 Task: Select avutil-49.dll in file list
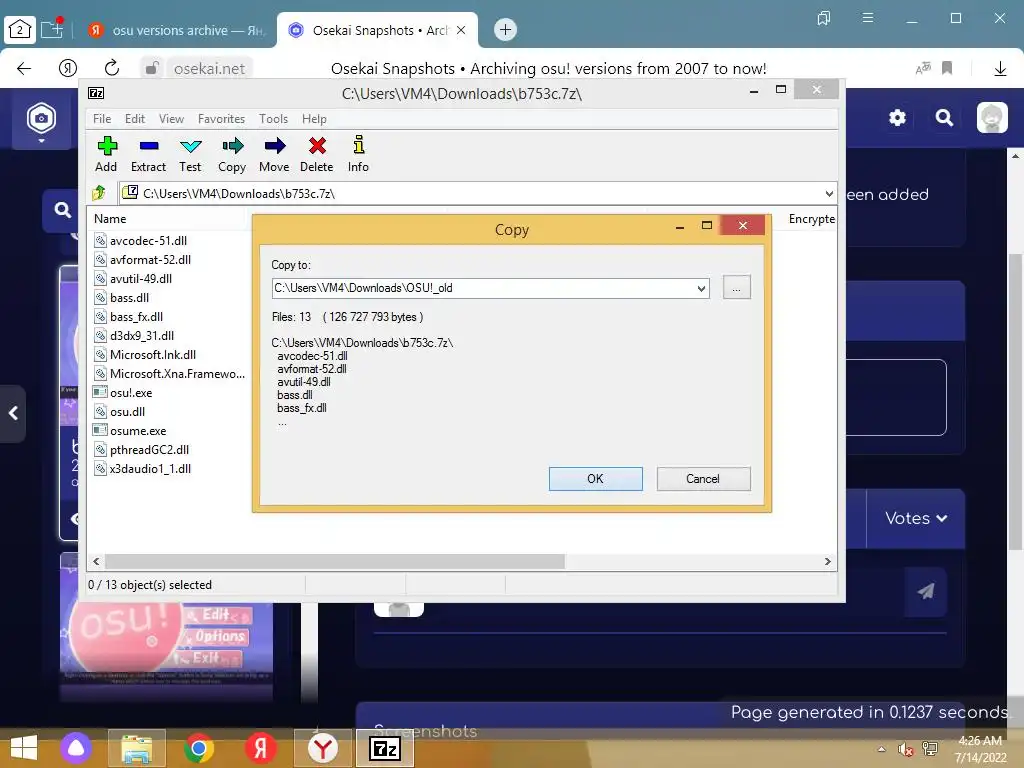tap(140, 279)
